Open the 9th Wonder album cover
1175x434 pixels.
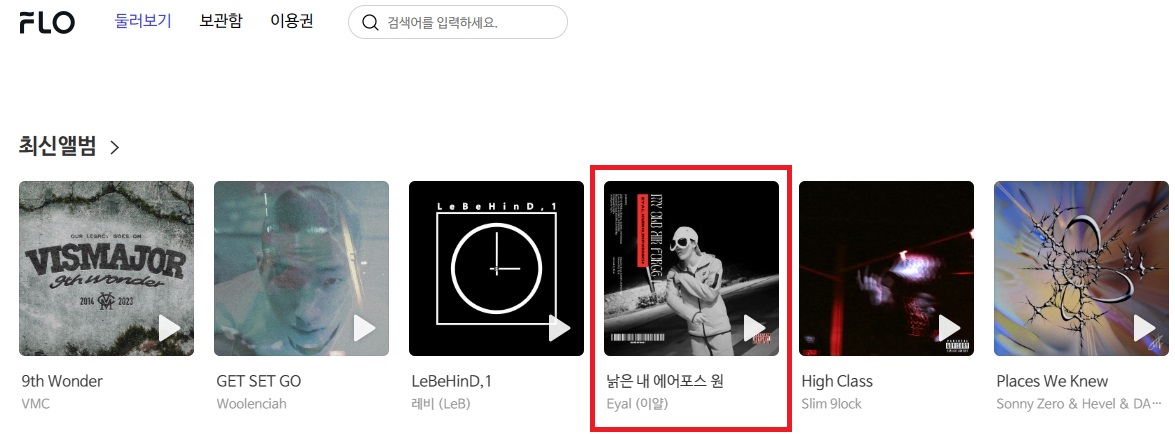pos(106,268)
